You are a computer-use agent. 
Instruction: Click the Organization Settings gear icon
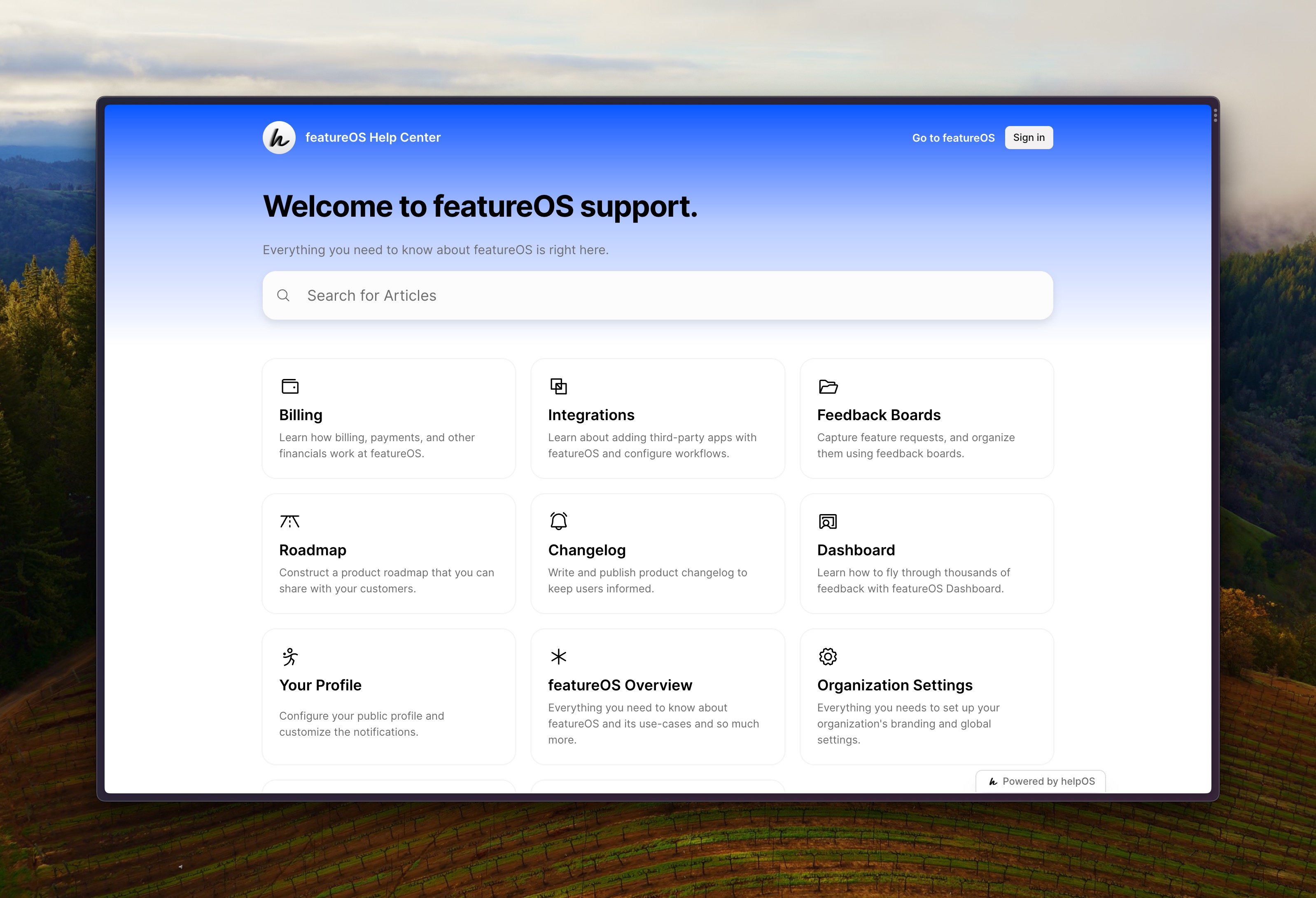point(828,656)
